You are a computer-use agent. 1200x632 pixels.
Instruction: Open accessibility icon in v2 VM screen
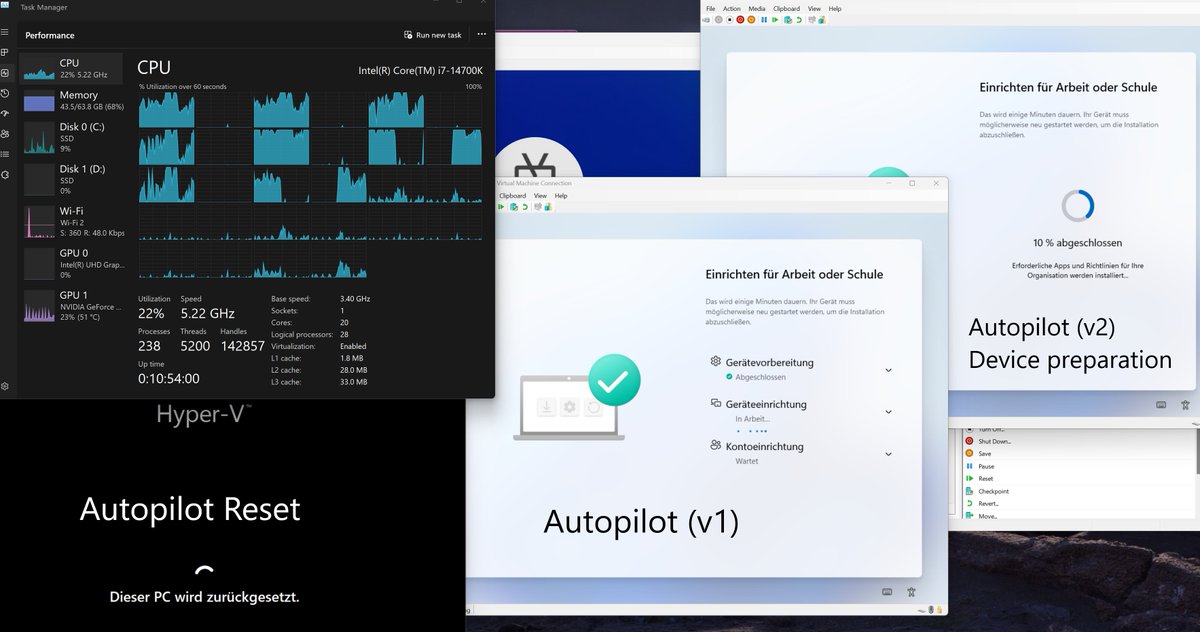(x=1185, y=405)
